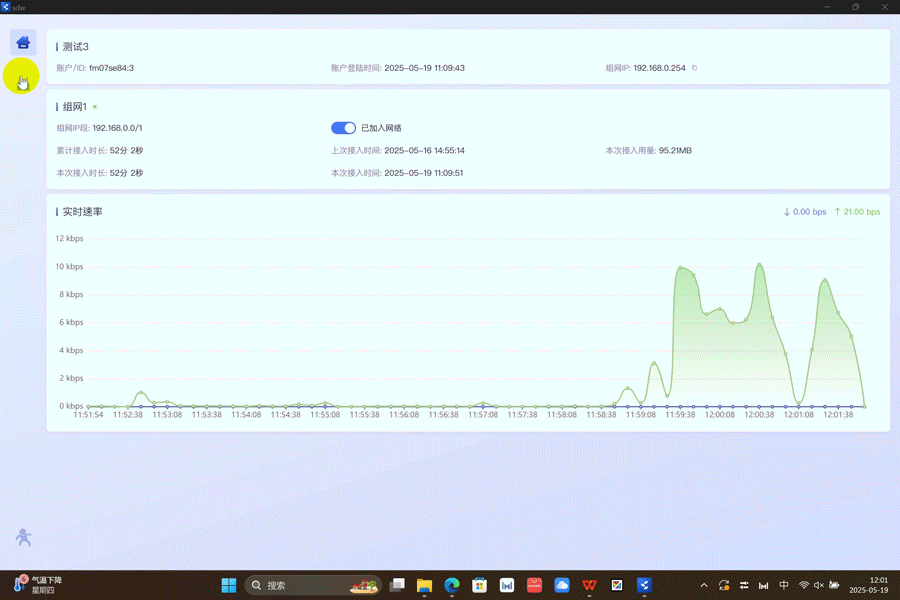900x600 pixels.
Task: Click the figure icon at sidebar bottom
Action: pyautogui.click(x=24, y=538)
